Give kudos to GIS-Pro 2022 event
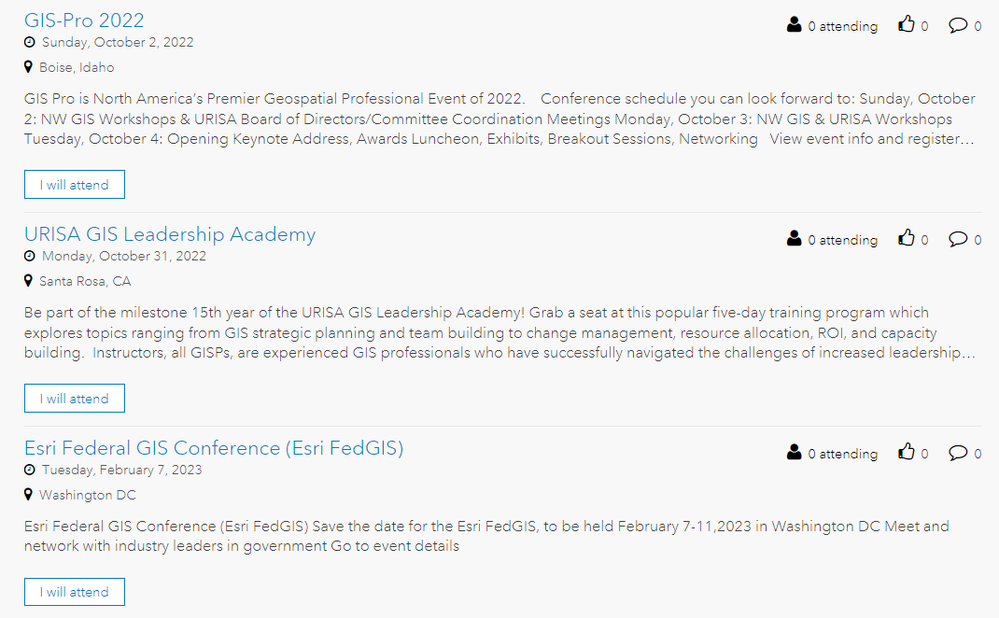The width and height of the screenshot is (999, 618). [906, 25]
